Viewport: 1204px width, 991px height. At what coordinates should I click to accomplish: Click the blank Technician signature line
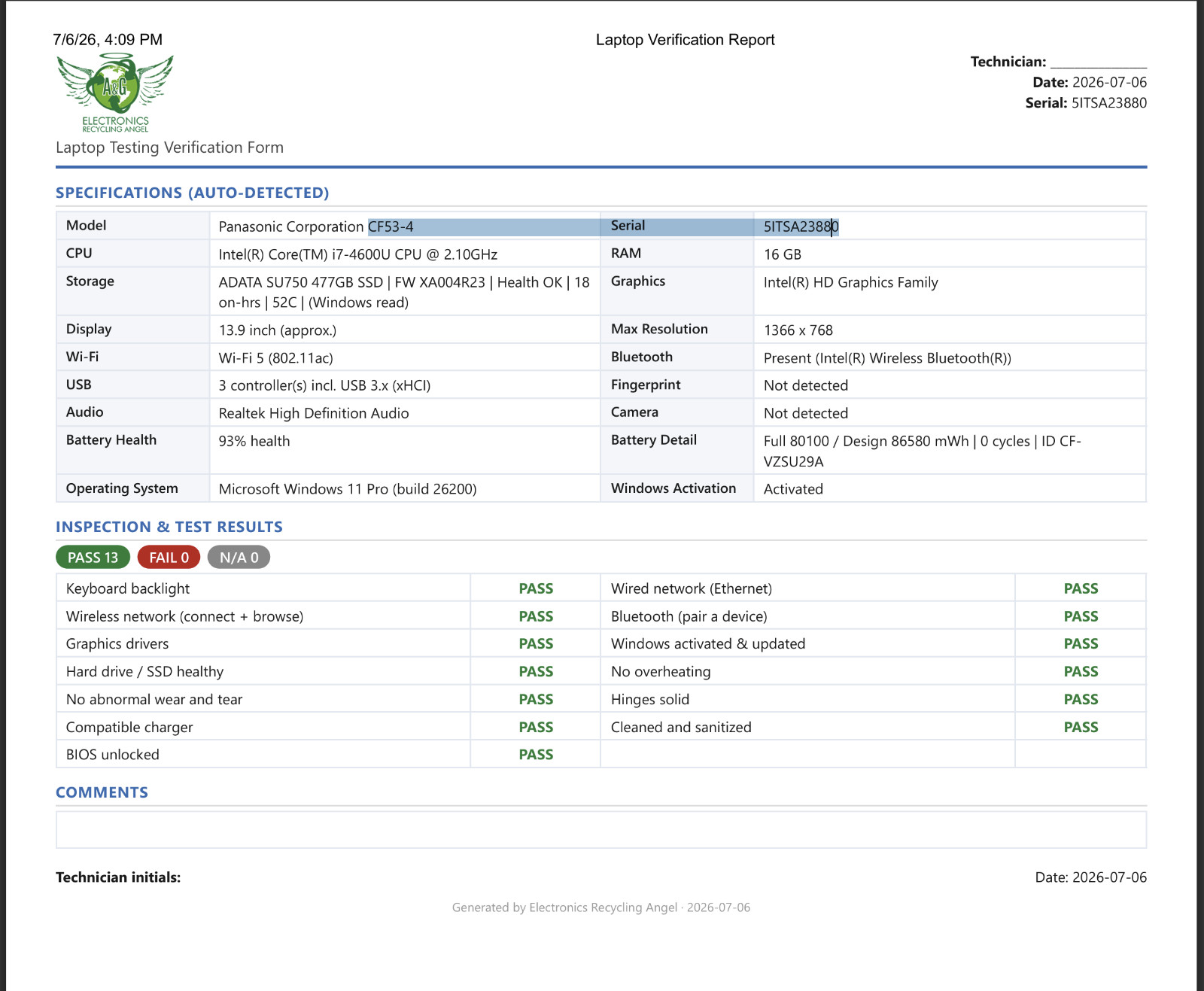[1099, 63]
